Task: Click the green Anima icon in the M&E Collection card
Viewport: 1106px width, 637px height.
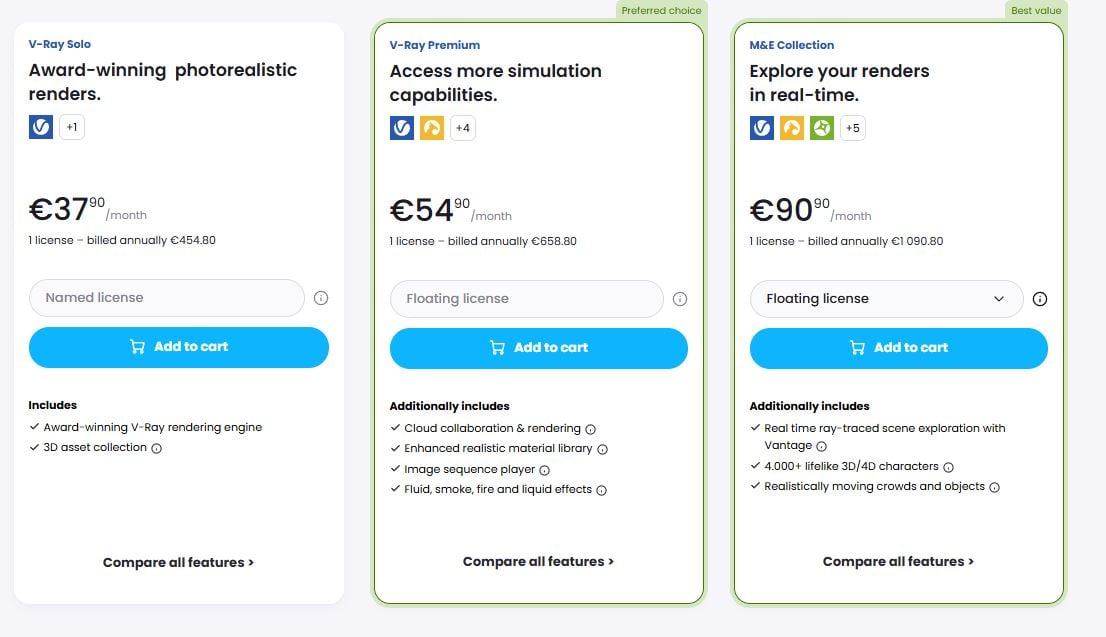Action: coord(821,128)
